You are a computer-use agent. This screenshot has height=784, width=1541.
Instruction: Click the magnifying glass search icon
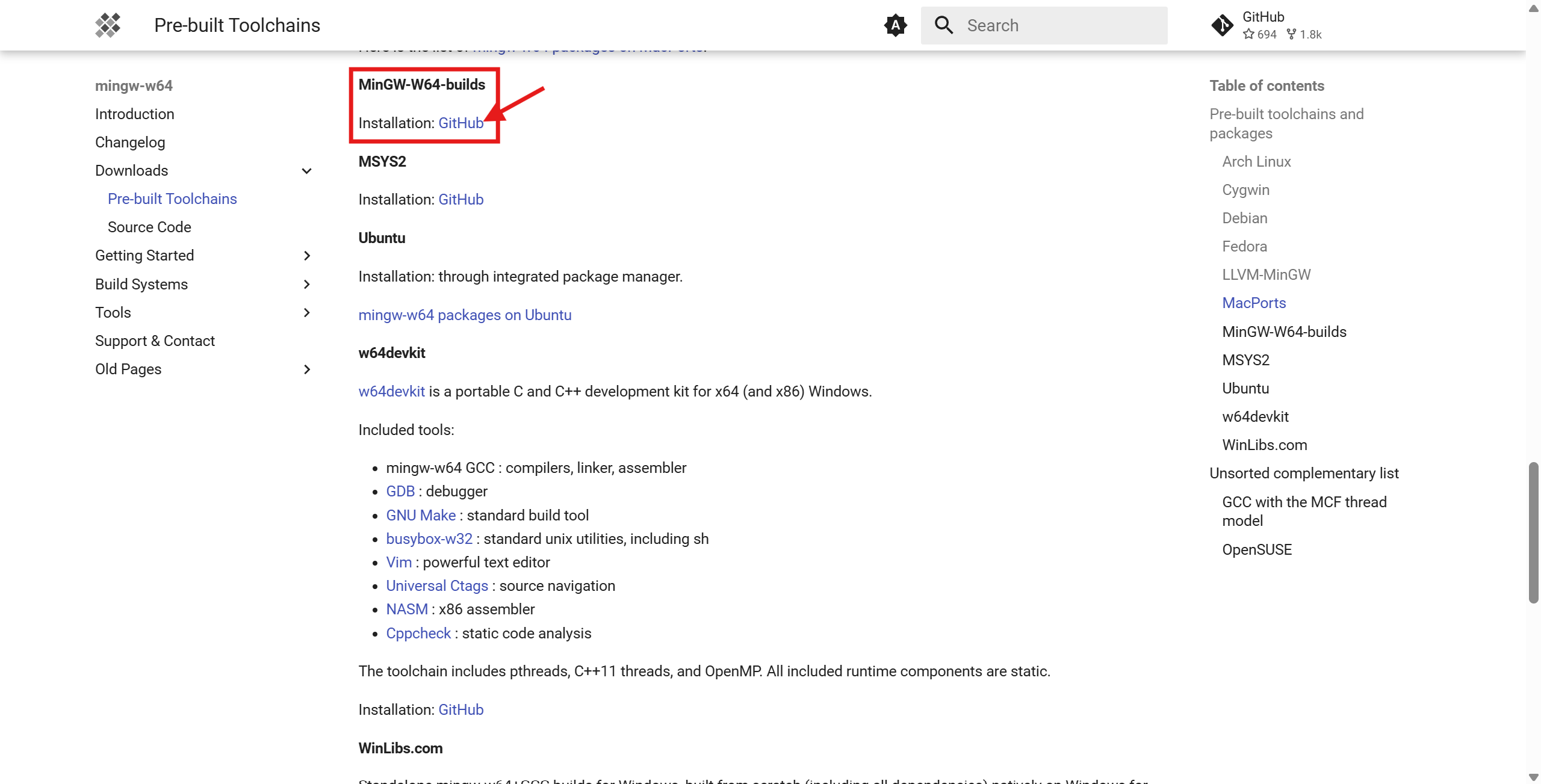click(943, 25)
